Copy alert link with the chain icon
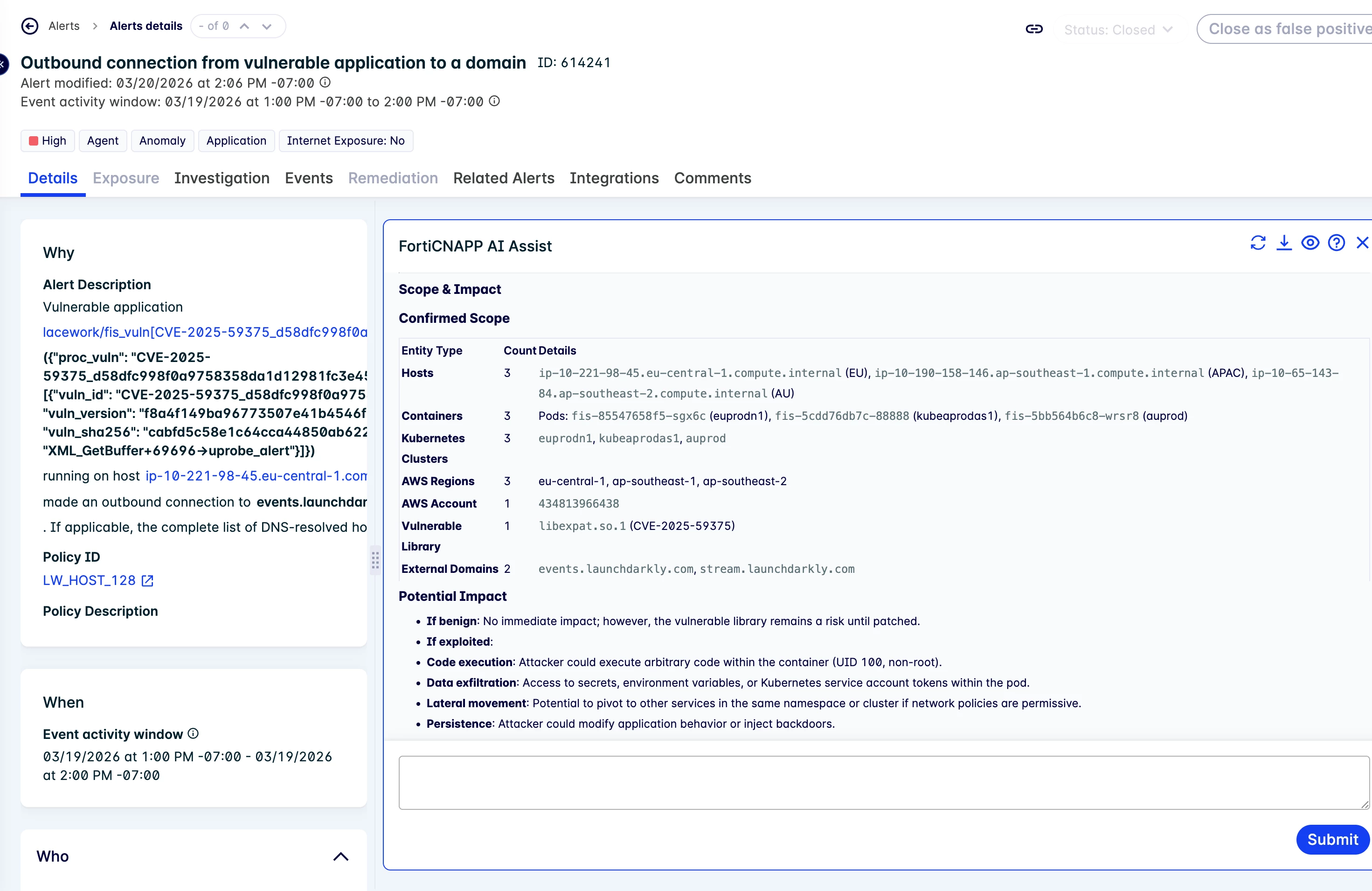 (x=1034, y=29)
